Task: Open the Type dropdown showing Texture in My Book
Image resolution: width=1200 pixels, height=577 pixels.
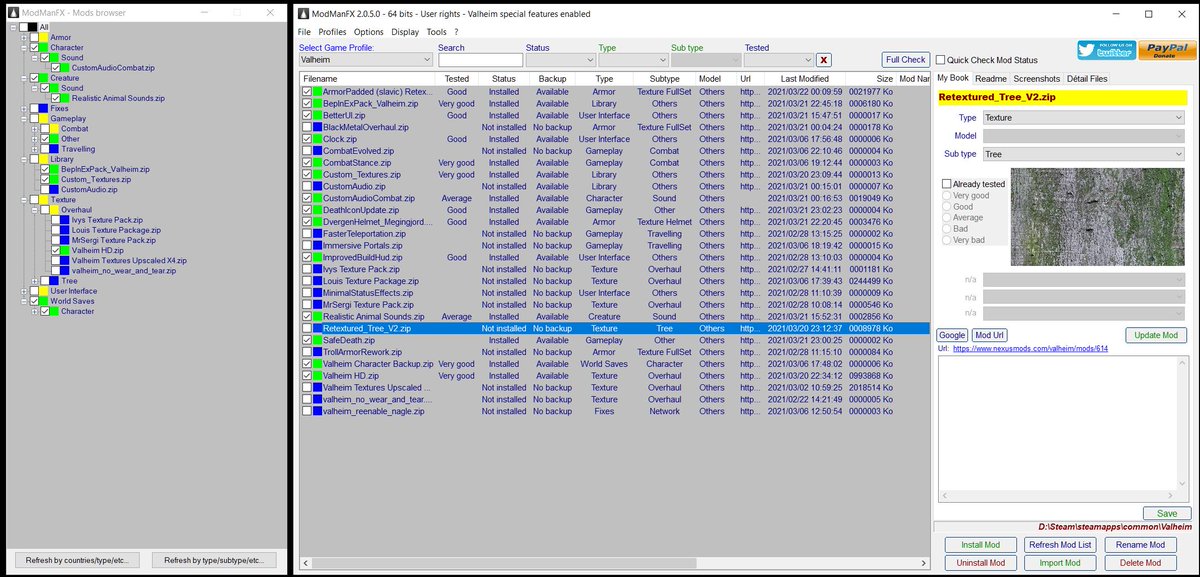Action: coord(1083,117)
